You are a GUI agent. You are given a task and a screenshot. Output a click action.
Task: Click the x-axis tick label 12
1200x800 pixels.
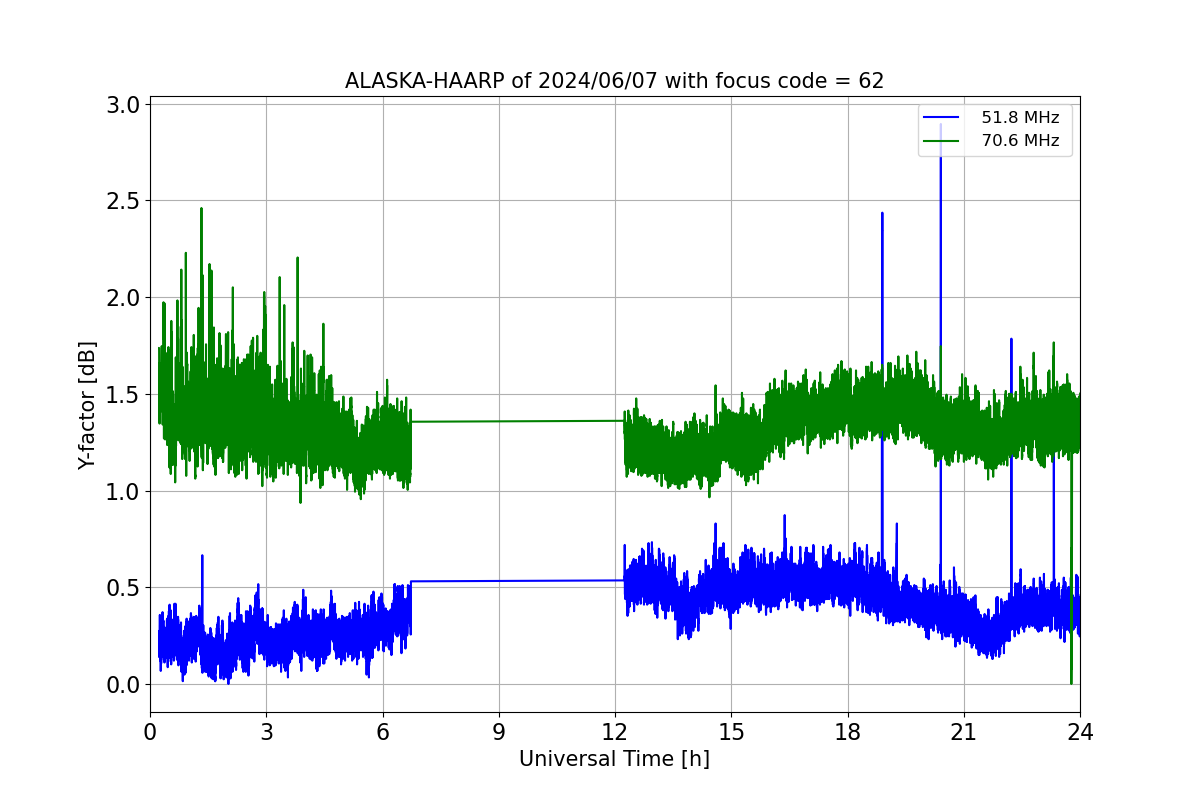coord(615,731)
